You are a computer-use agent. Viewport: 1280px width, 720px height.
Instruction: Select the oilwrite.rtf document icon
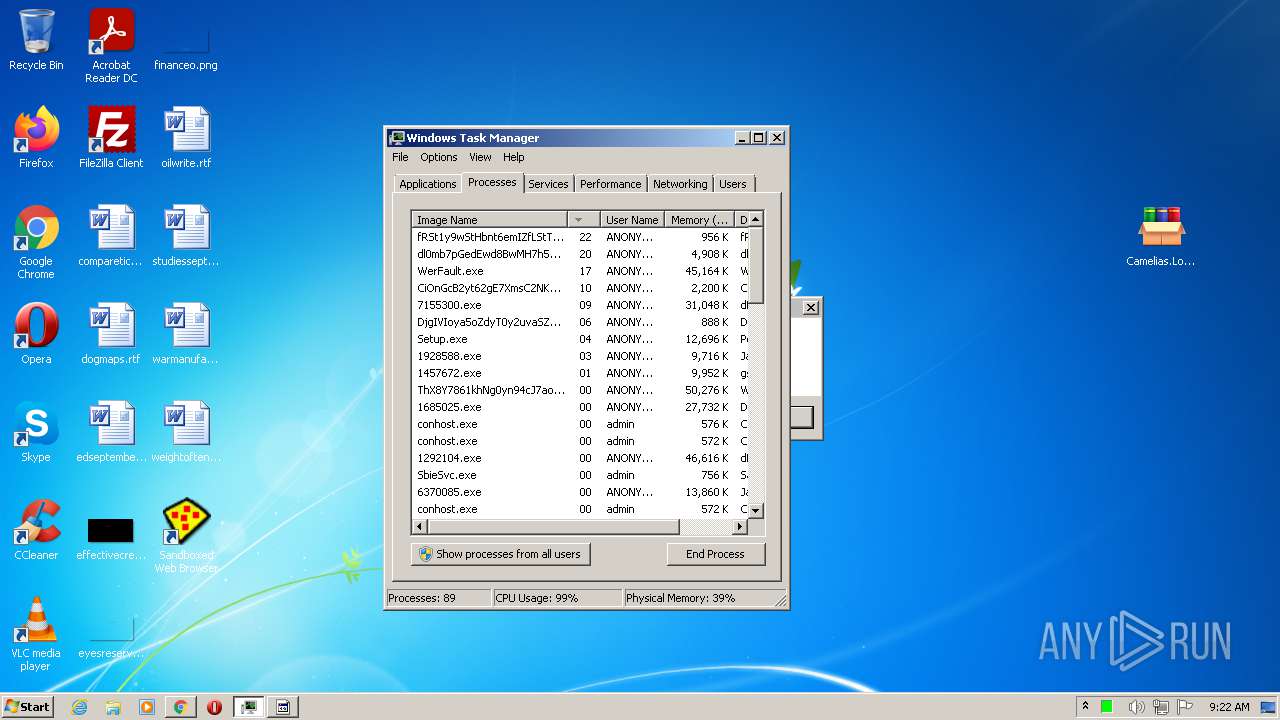(x=186, y=138)
